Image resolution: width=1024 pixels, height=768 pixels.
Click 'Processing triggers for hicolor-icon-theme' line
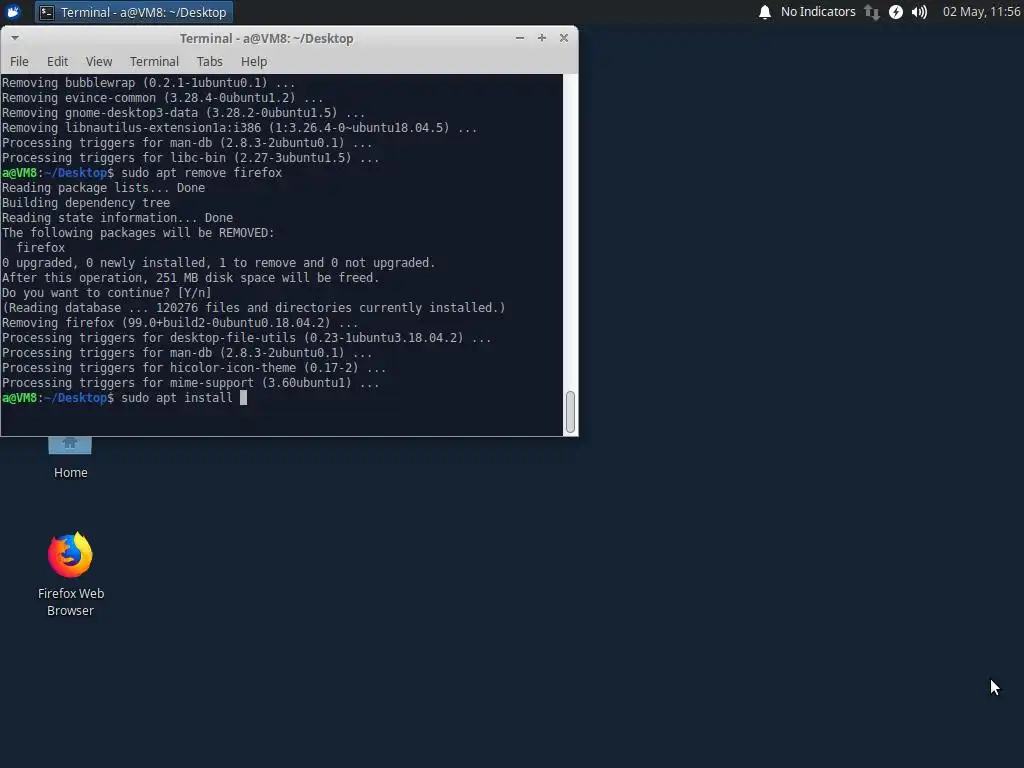coord(193,368)
